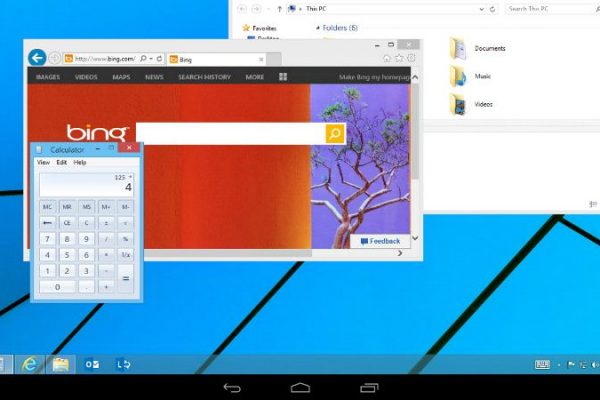This screenshot has width=600, height=400.
Task: Expand the MORE menu on Bing
Action: click(x=255, y=77)
